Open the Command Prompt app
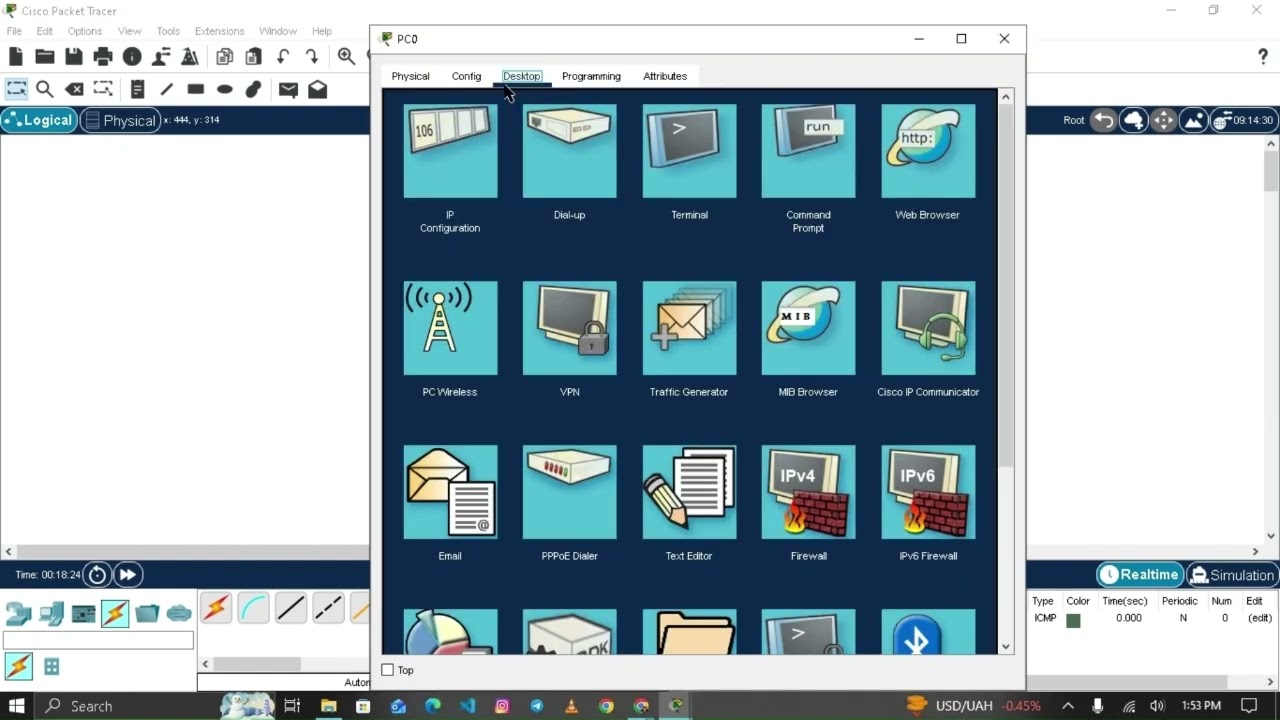Viewport: 1280px width, 720px height. click(x=808, y=151)
